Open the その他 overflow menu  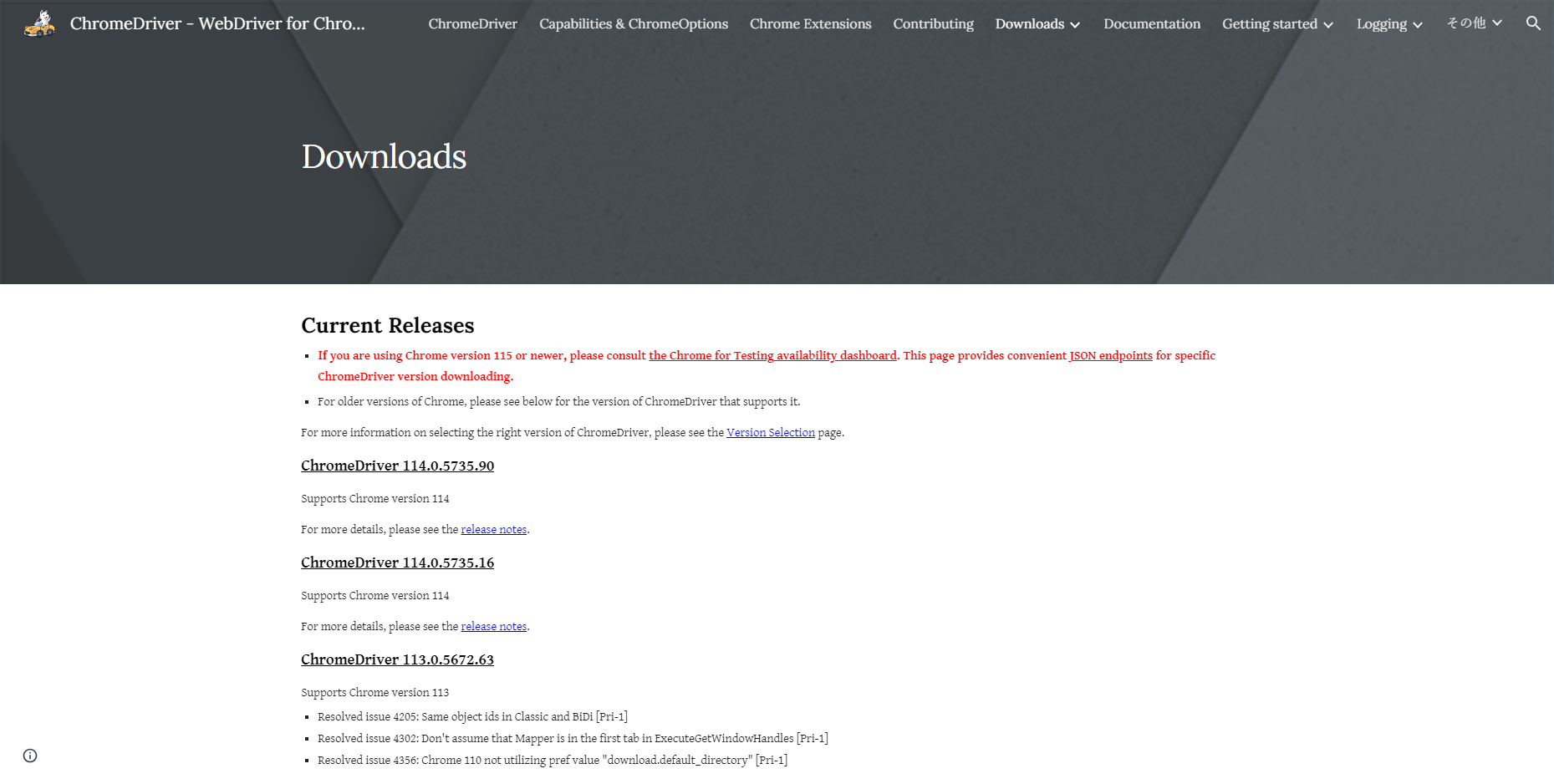tap(1467, 23)
